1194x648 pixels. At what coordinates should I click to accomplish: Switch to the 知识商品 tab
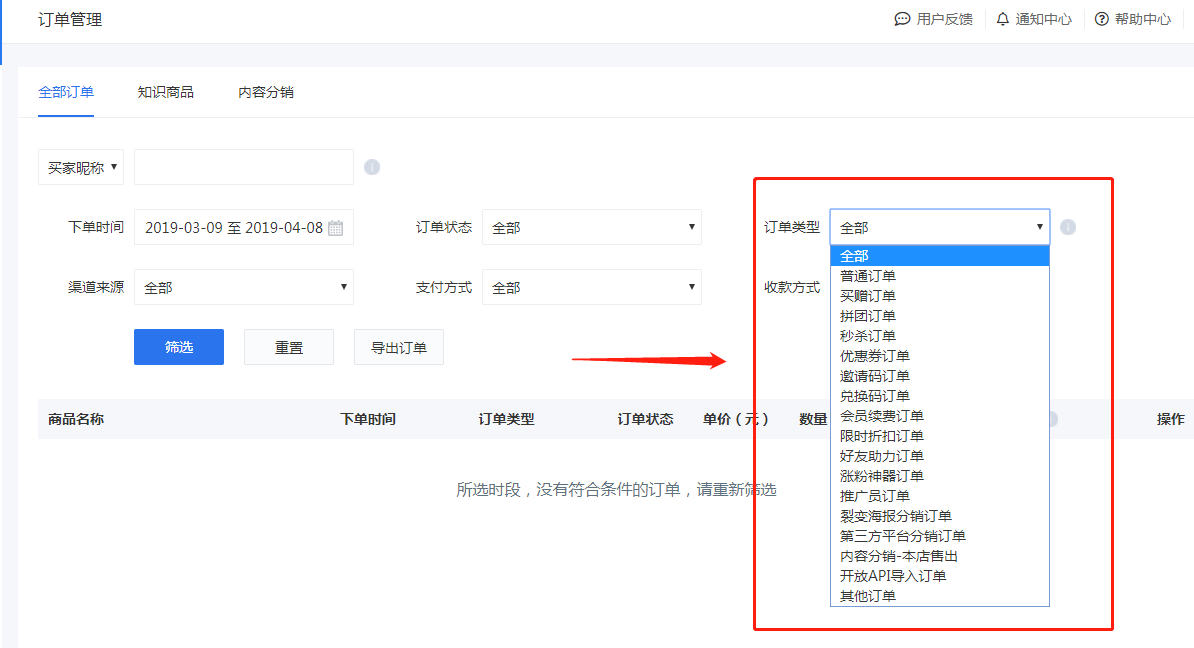click(x=166, y=92)
